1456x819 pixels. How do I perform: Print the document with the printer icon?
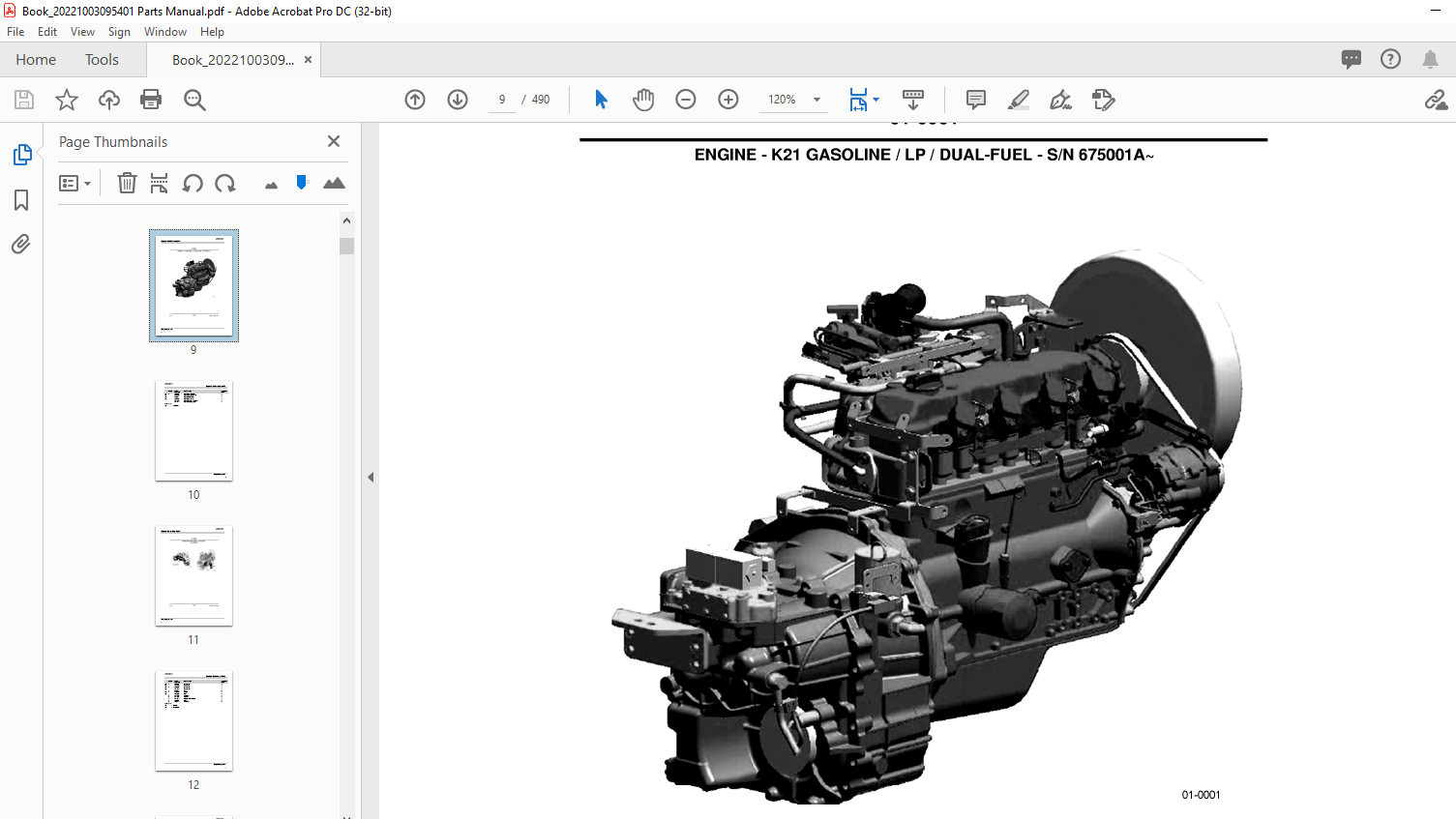tap(151, 100)
